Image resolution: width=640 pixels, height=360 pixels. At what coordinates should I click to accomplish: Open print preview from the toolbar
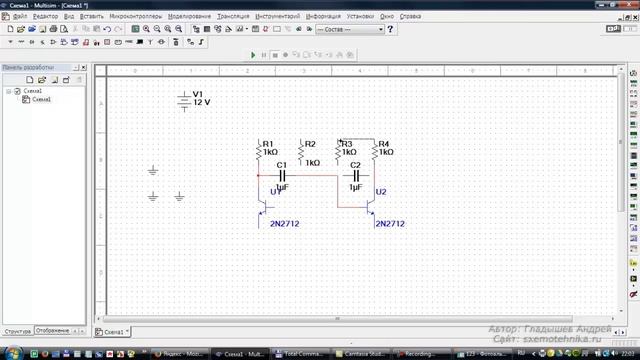click(x=64, y=29)
